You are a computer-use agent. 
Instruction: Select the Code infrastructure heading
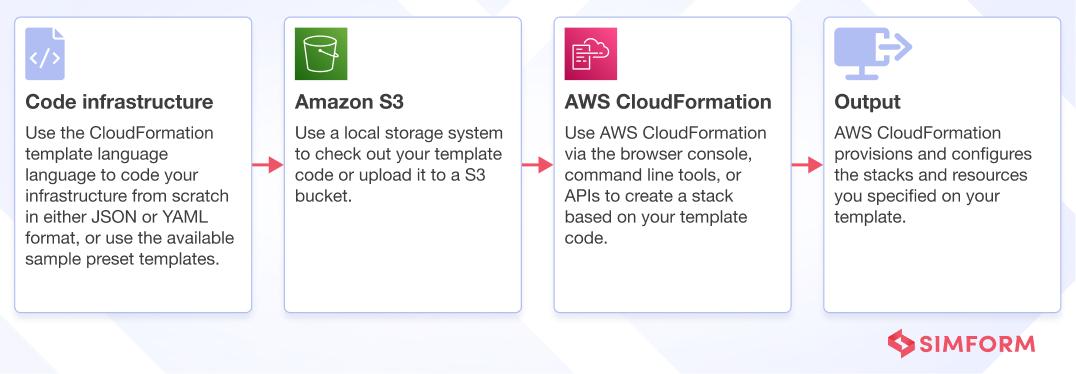tap(119, 102)
